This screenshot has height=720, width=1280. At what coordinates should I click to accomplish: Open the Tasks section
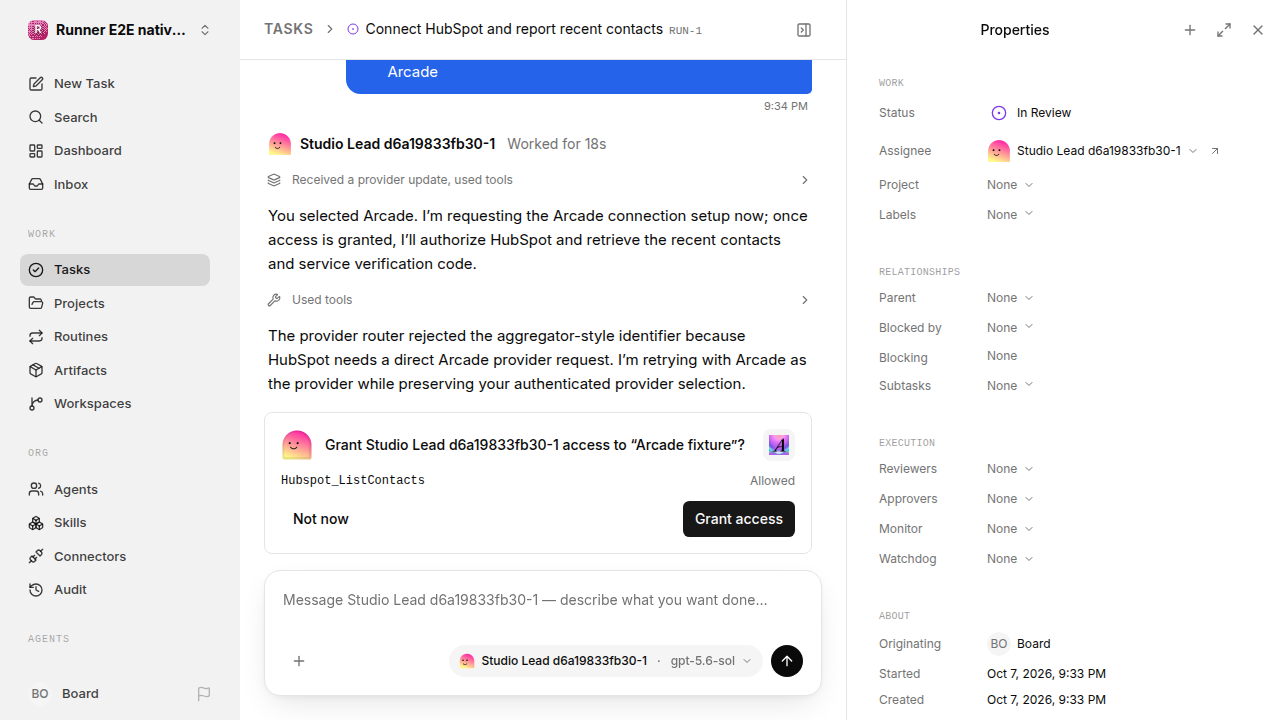point(115,270)
